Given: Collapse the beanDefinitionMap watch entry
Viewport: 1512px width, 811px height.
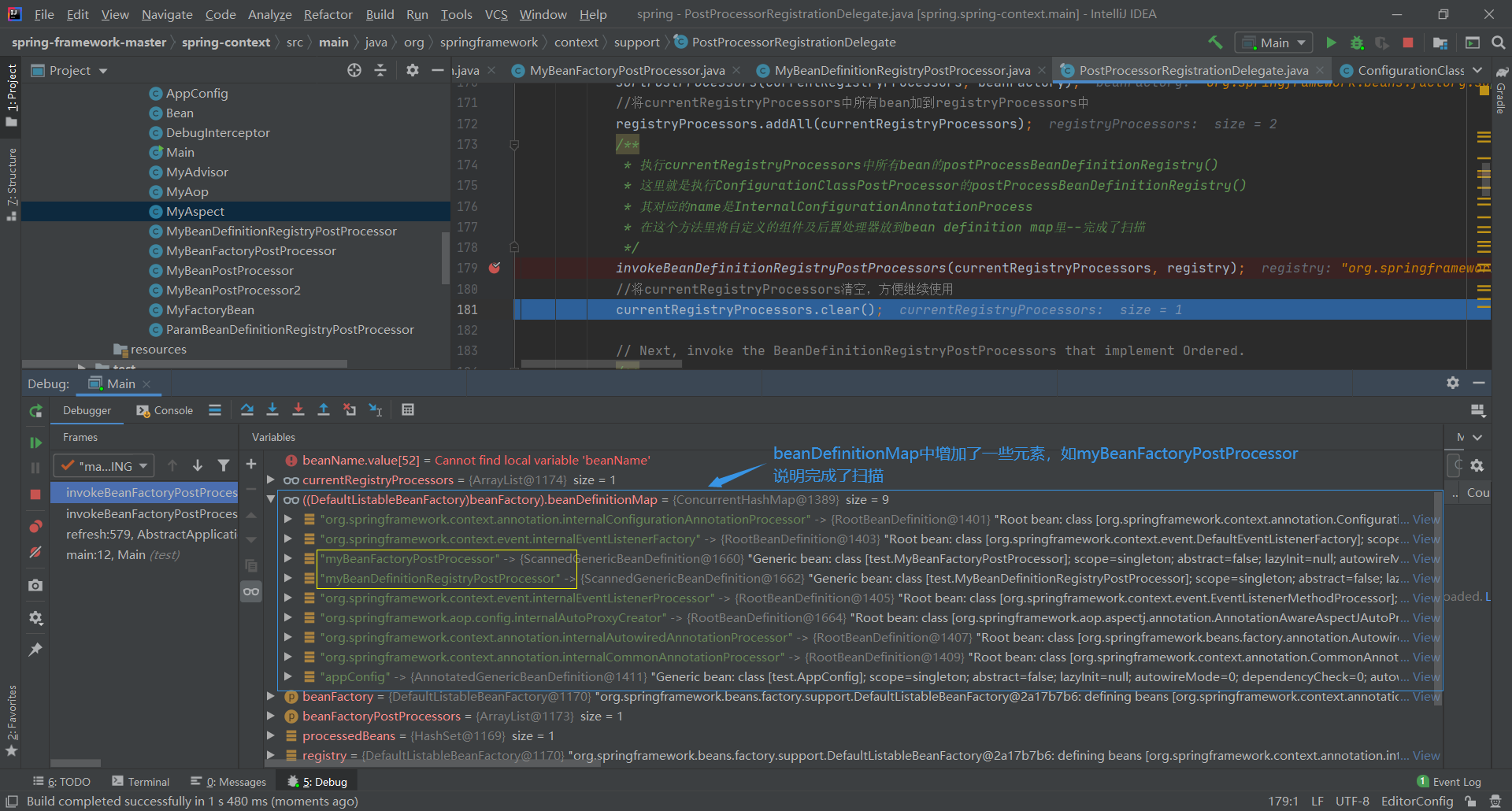Looking at the screenshot, I should tap(271, 499).
